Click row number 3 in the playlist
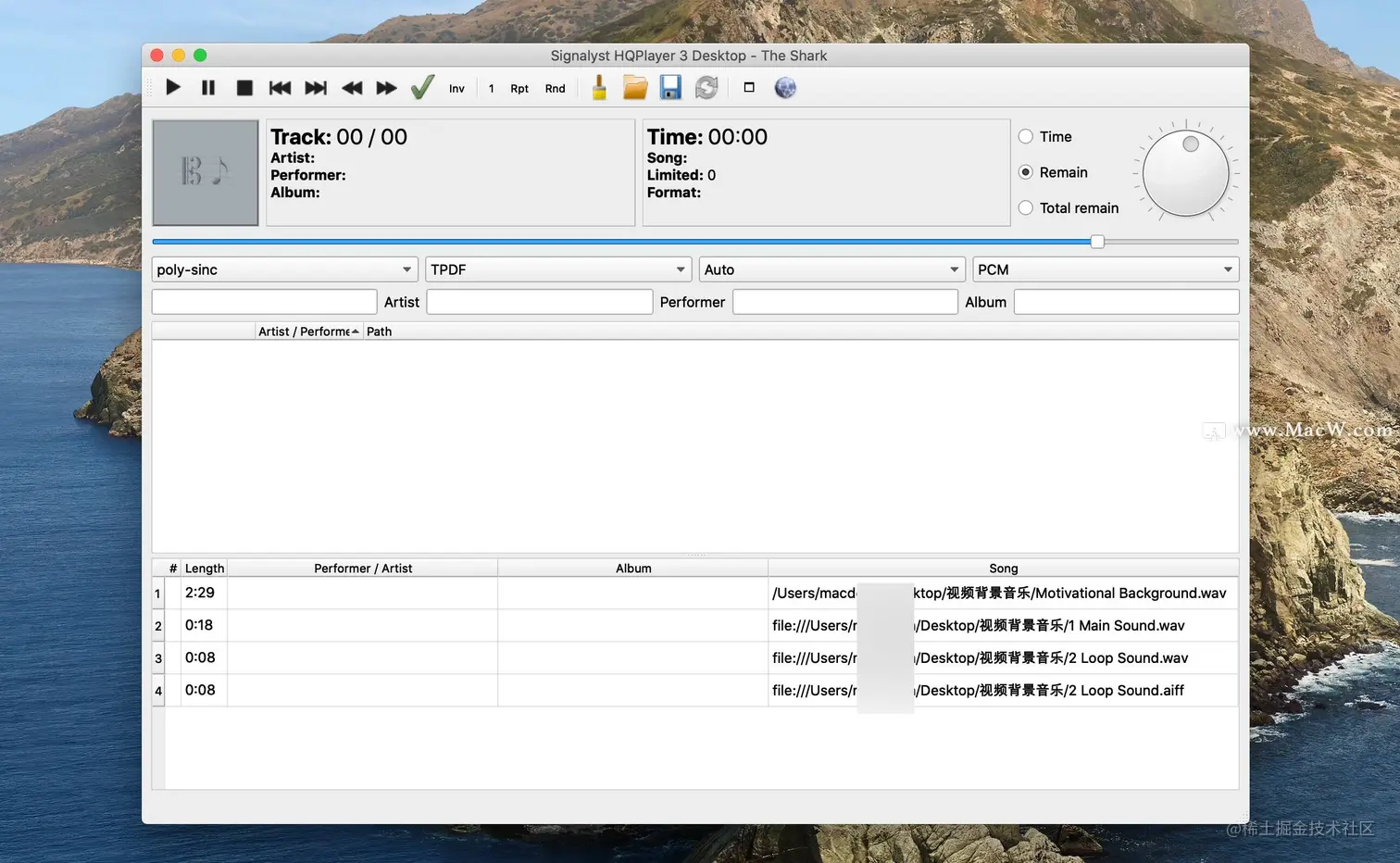The width and height of the screenshot is (1400, 863). pyautogui.click(x=158, y=658)
